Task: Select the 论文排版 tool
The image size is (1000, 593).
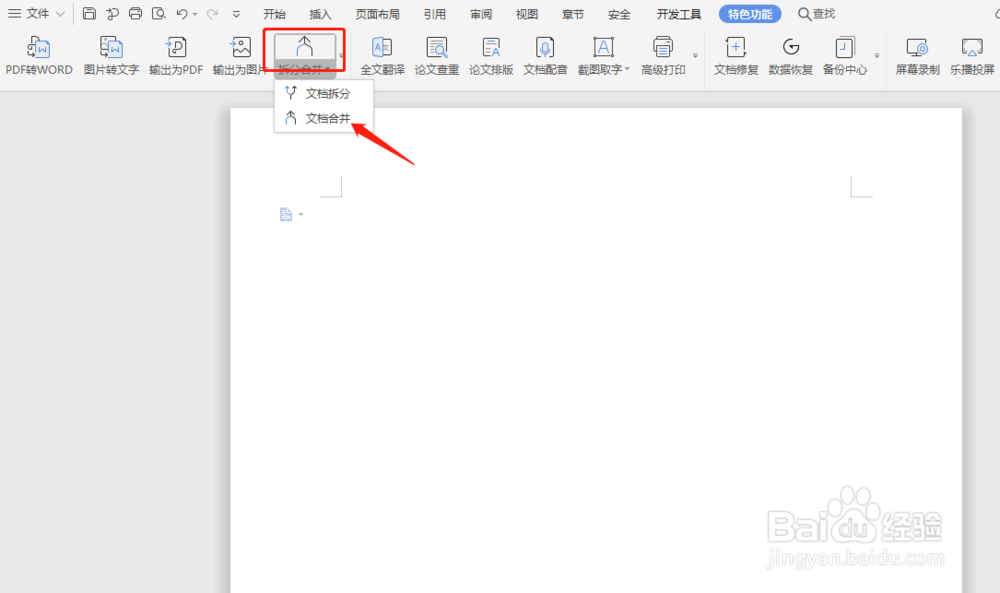Action: tap(491, 55)
